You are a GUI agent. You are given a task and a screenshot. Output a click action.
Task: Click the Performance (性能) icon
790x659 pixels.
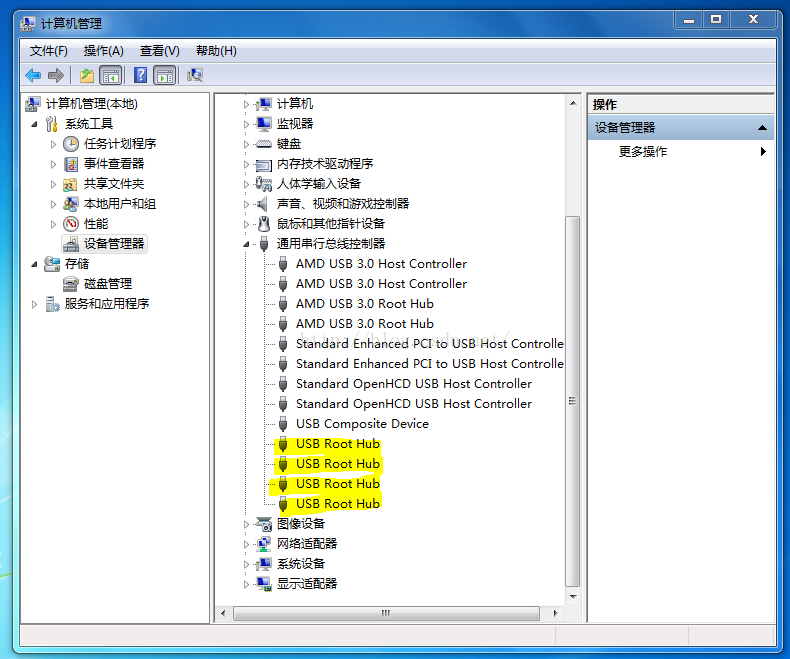pos(71,224)
